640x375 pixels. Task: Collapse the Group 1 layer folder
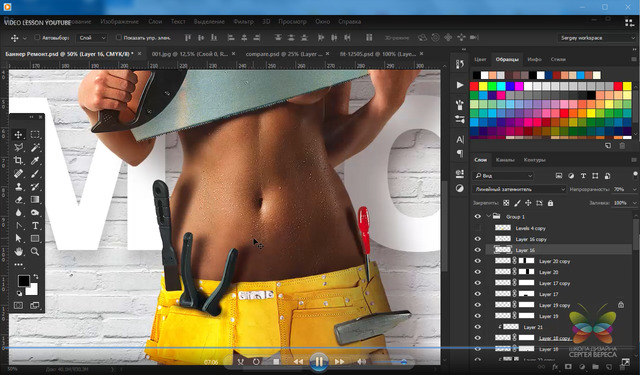click(488, 216)
